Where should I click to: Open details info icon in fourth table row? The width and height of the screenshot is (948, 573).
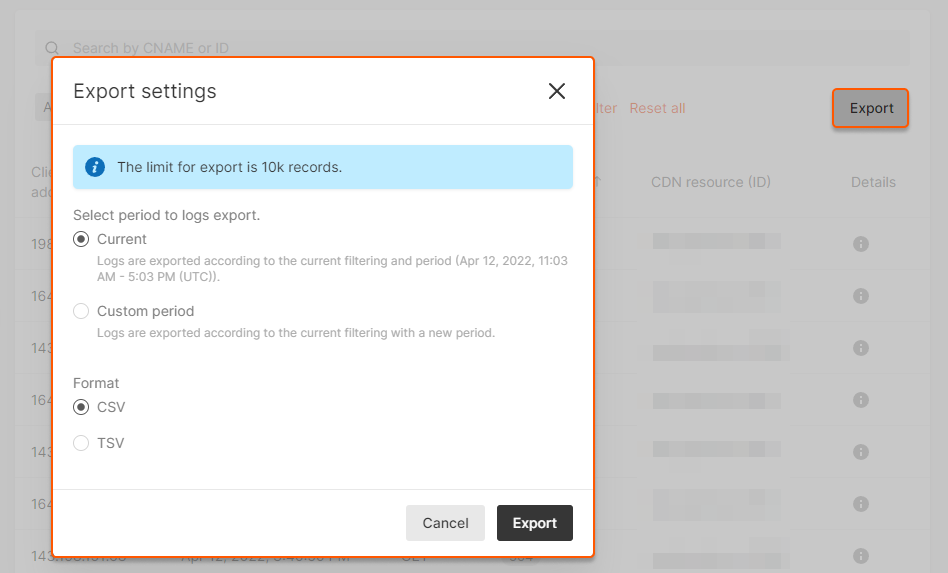(860, 400)
